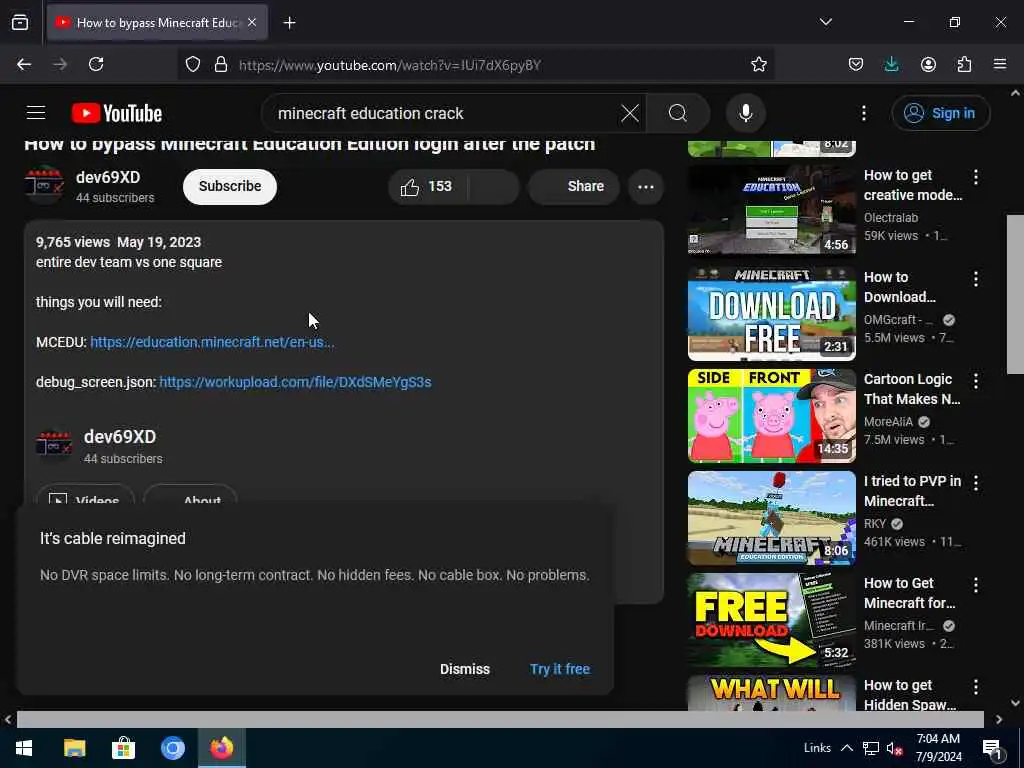Viewport: 1024px width, 768px height.
Task: Open the Peppa Pig Side Front thumbnail
Action: 771,415
